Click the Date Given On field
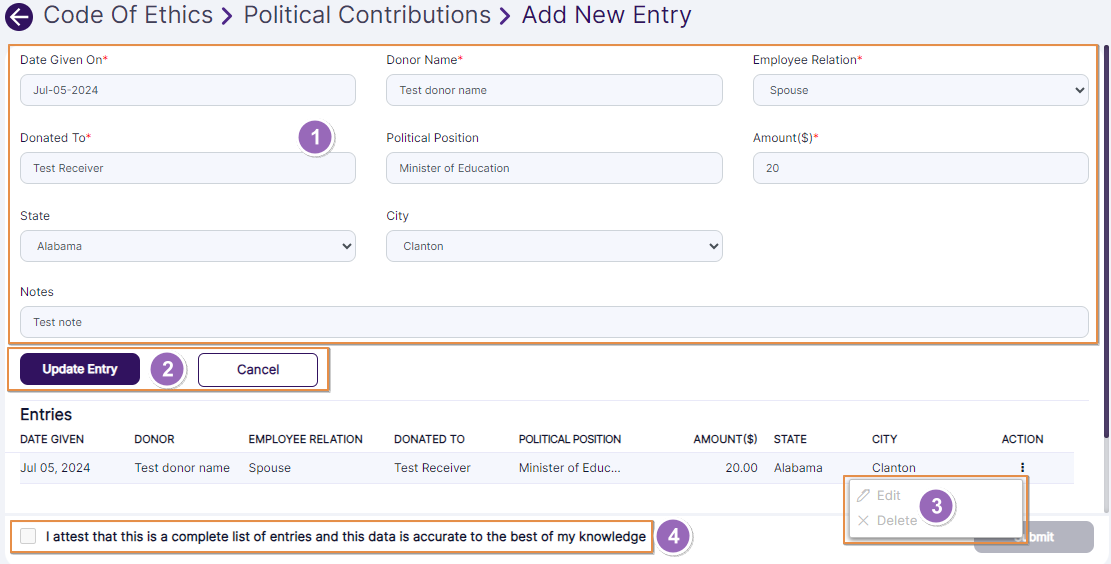 coord(188,90)
